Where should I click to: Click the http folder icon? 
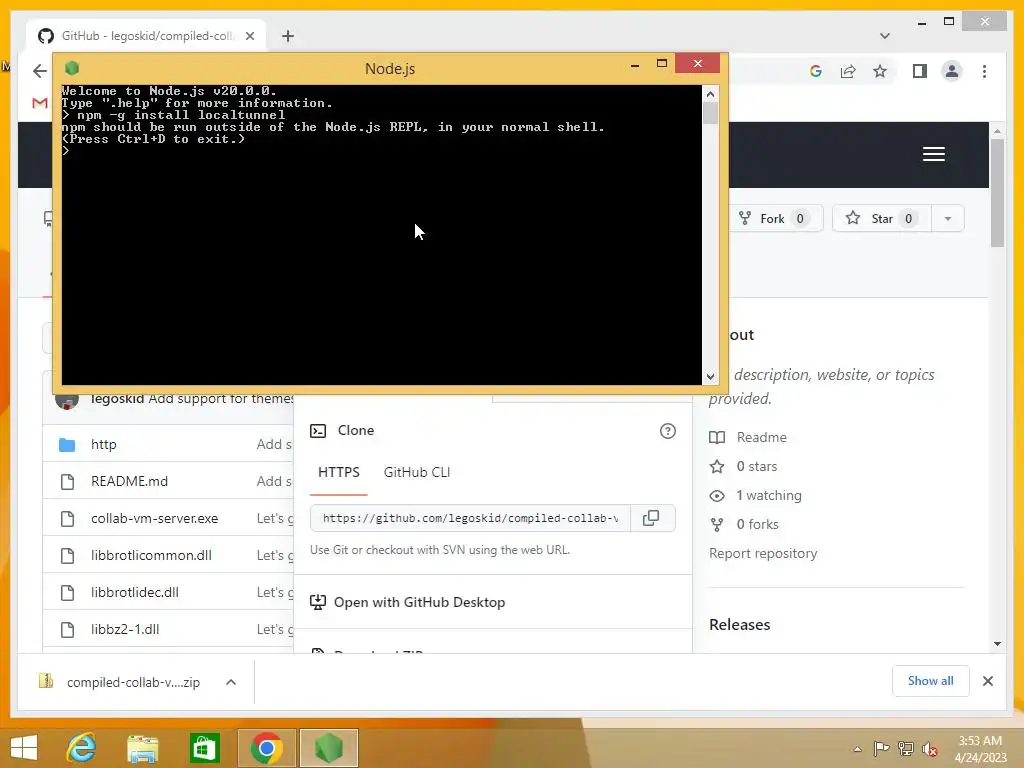(x=67, y=445)
